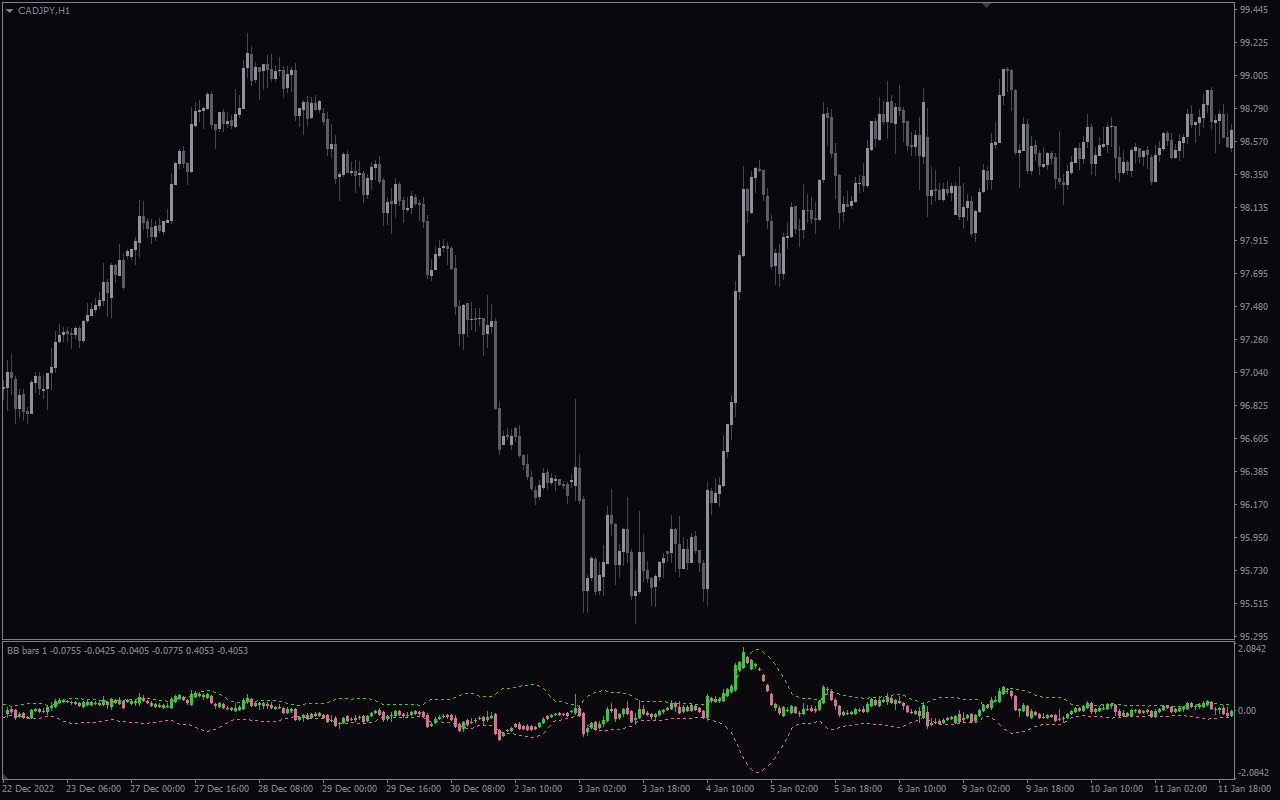Screen dimensions: 1280x800
Task: Click the 99.225 price label
Action: [1253, 43]
